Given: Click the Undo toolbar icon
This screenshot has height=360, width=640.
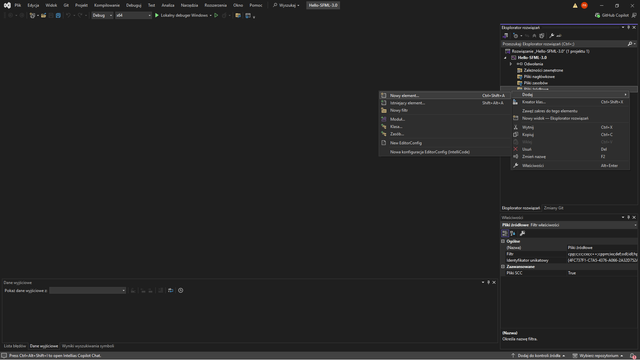Looking at the screenshot, I should point(68,16).
